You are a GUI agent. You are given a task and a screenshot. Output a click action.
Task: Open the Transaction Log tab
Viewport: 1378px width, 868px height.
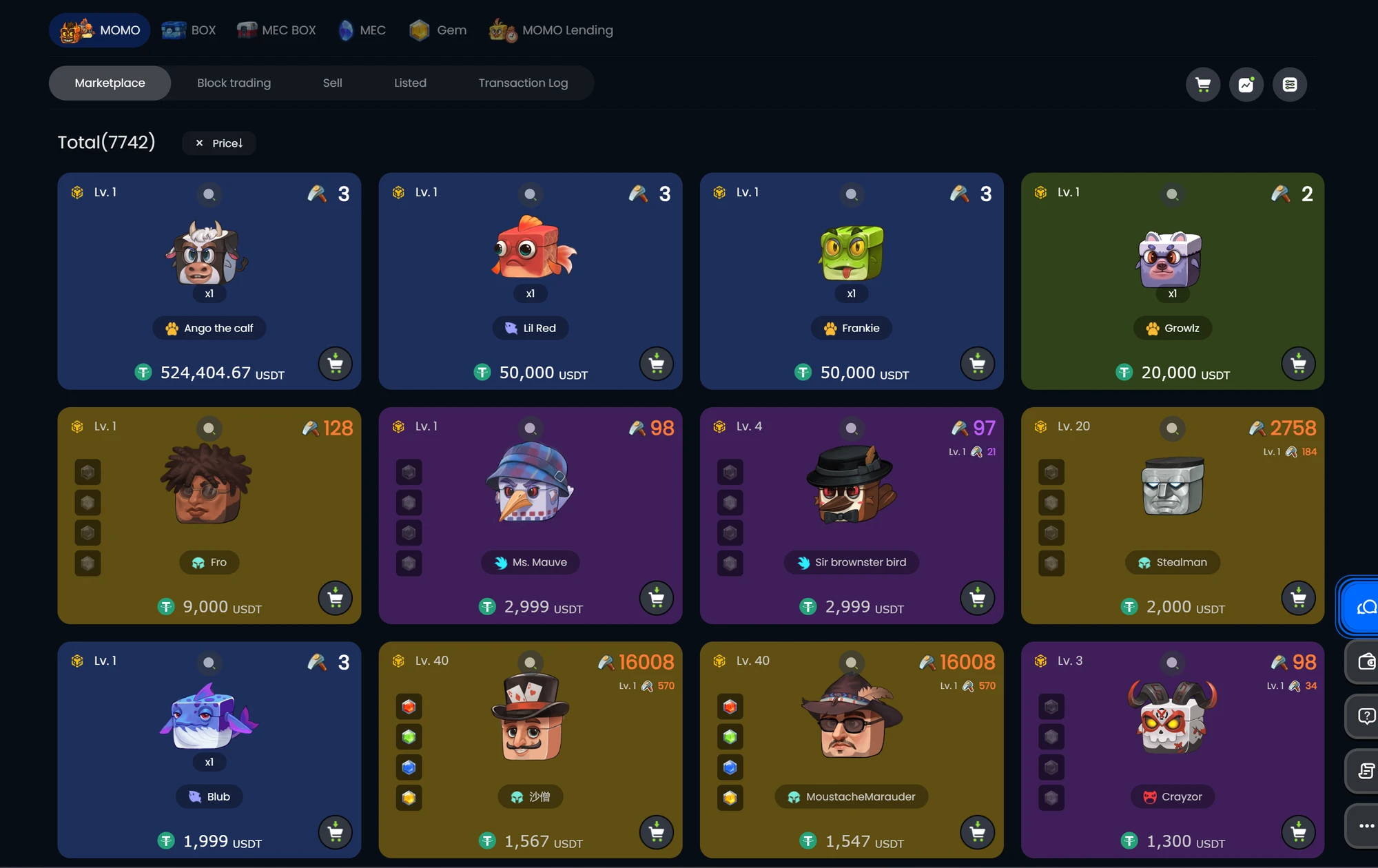click(524, 83)
